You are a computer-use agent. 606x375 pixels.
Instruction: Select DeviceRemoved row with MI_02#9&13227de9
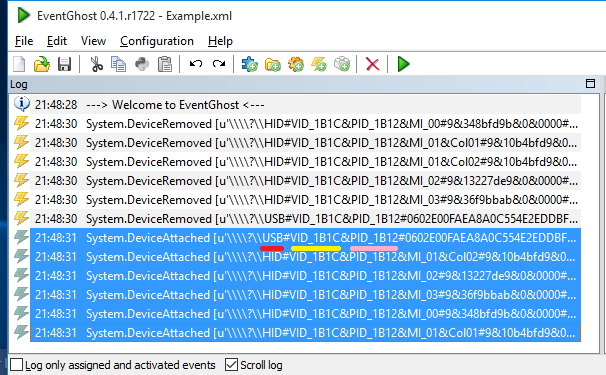[x=305, y=181]
